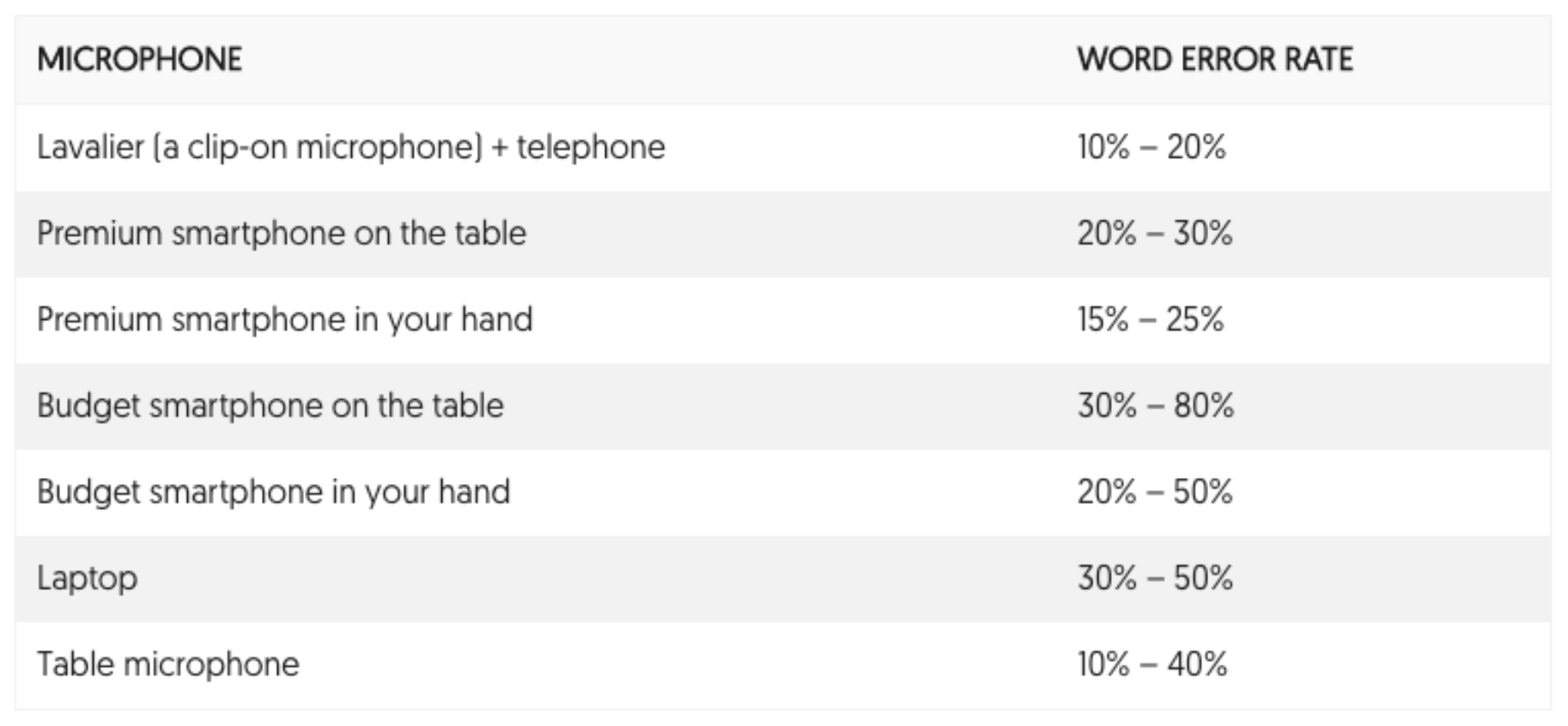Select the Laptop row label
The image size is (1568, 726).
pyautogui.click(x=87, y=578)
